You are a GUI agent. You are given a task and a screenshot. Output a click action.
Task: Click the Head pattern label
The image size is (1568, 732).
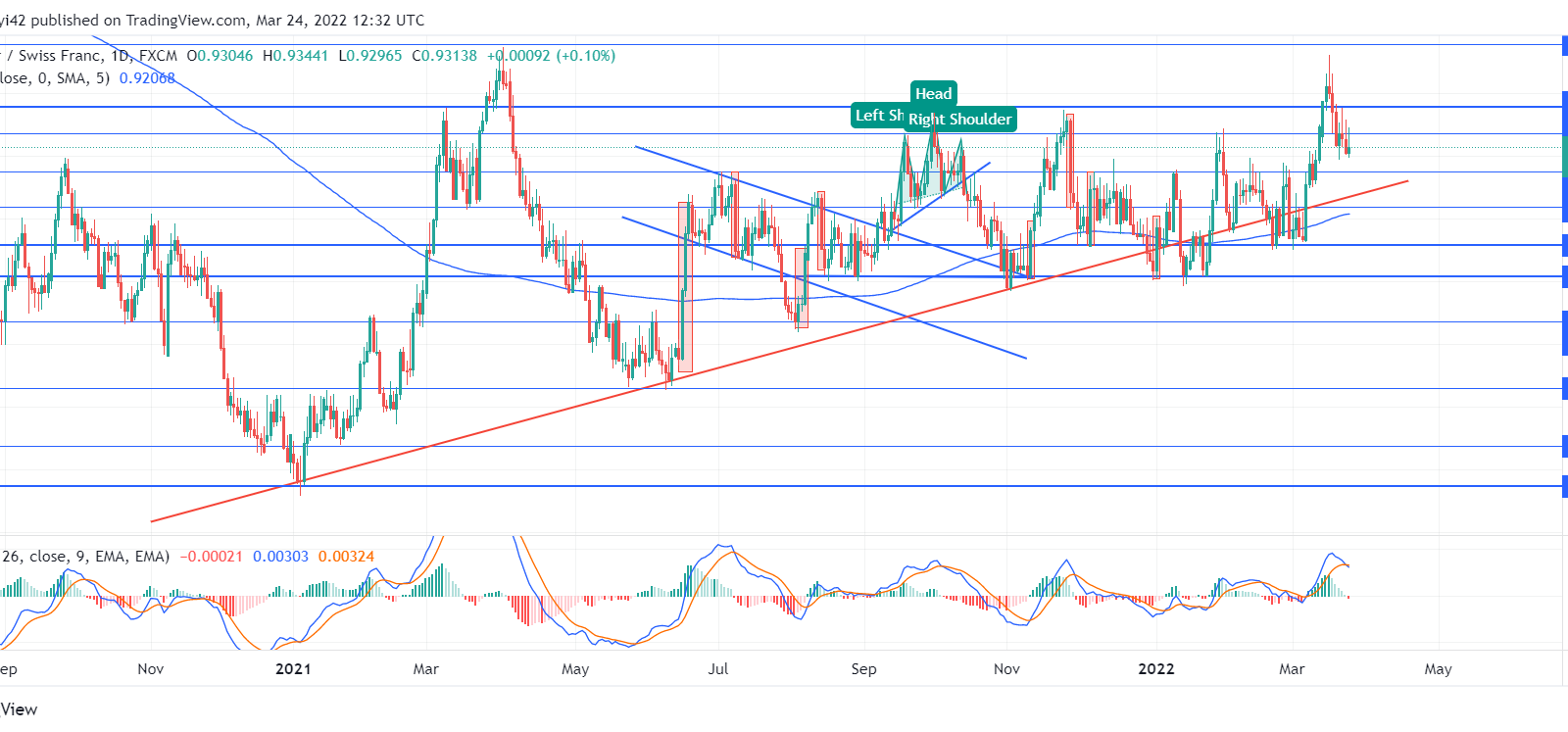[933, 94]
